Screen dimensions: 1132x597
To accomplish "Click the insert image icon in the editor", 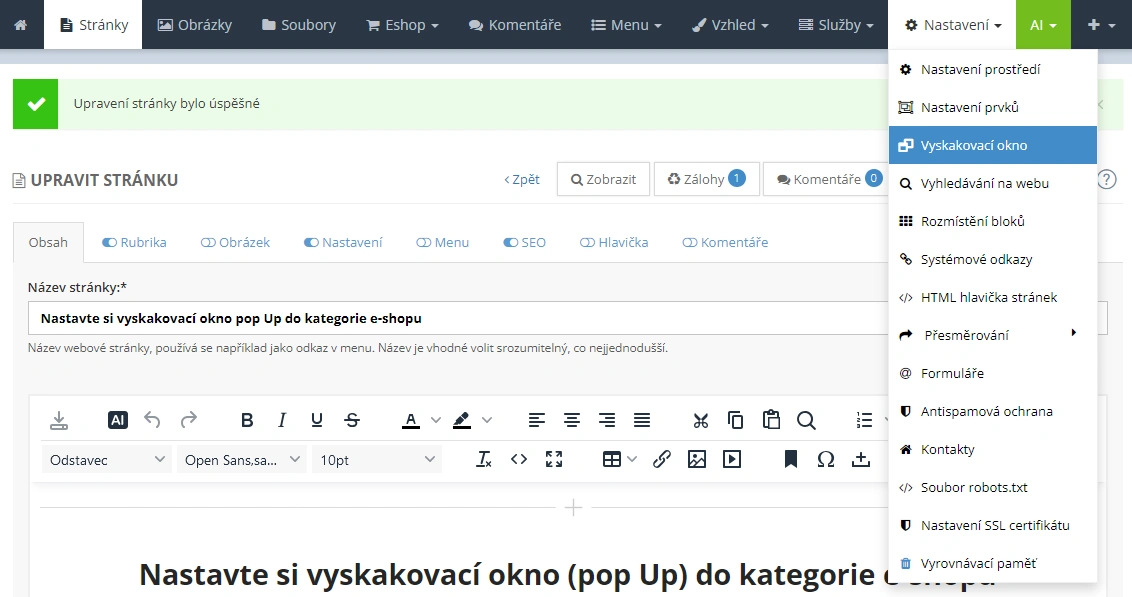I will 697,459.
